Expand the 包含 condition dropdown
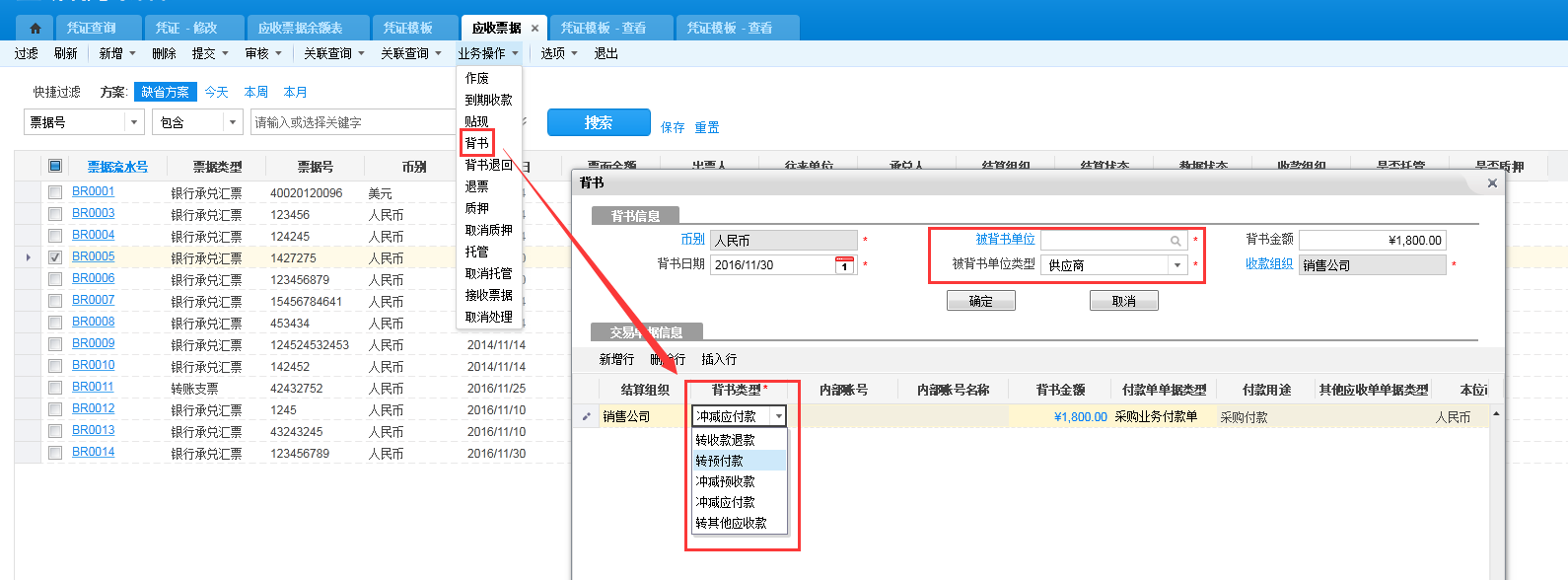 pos(233,122)
